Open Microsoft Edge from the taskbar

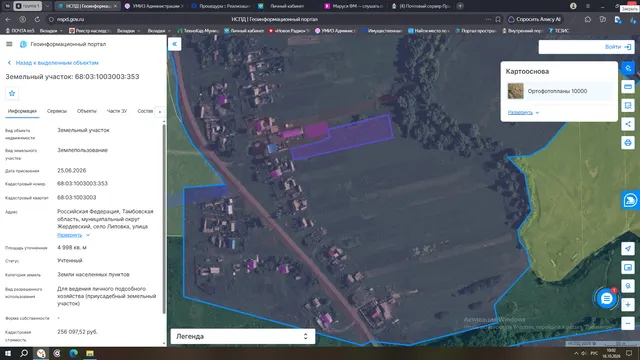click(73, 353)
